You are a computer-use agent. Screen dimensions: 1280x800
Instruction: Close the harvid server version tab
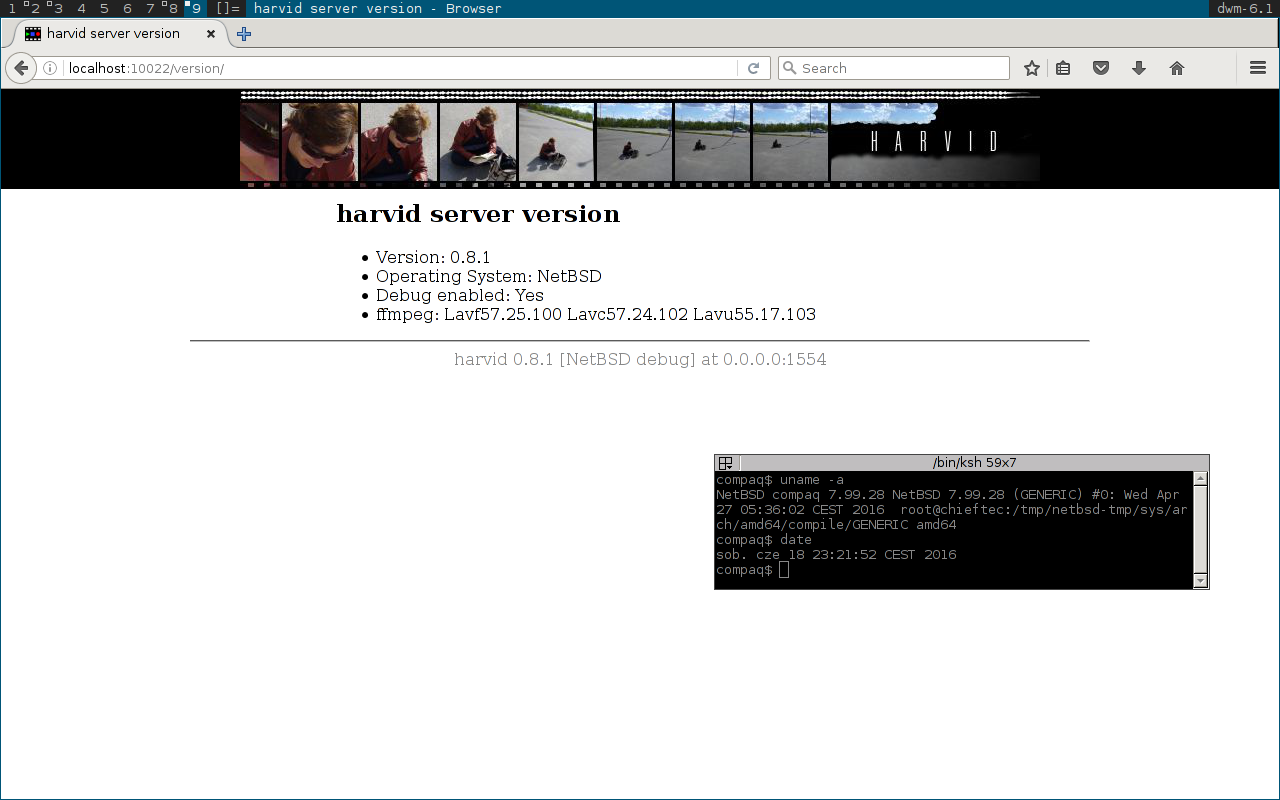point(211,33)
